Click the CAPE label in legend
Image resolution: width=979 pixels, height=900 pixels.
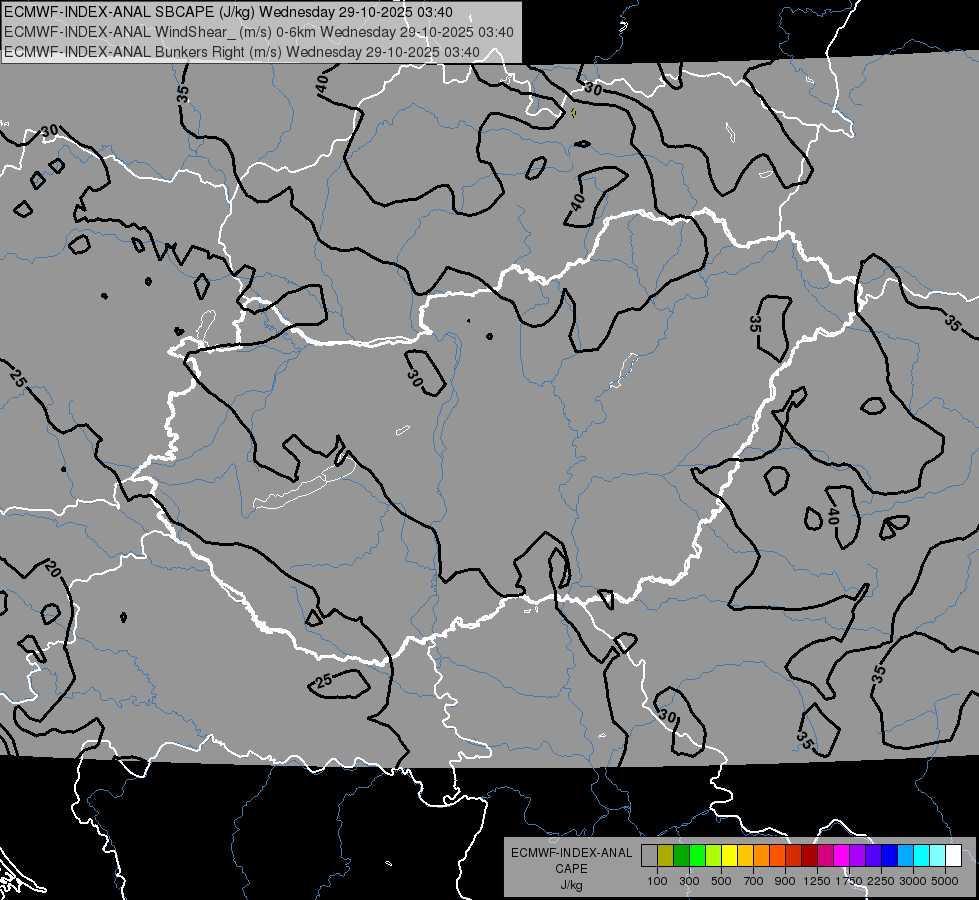coord(571,869)
